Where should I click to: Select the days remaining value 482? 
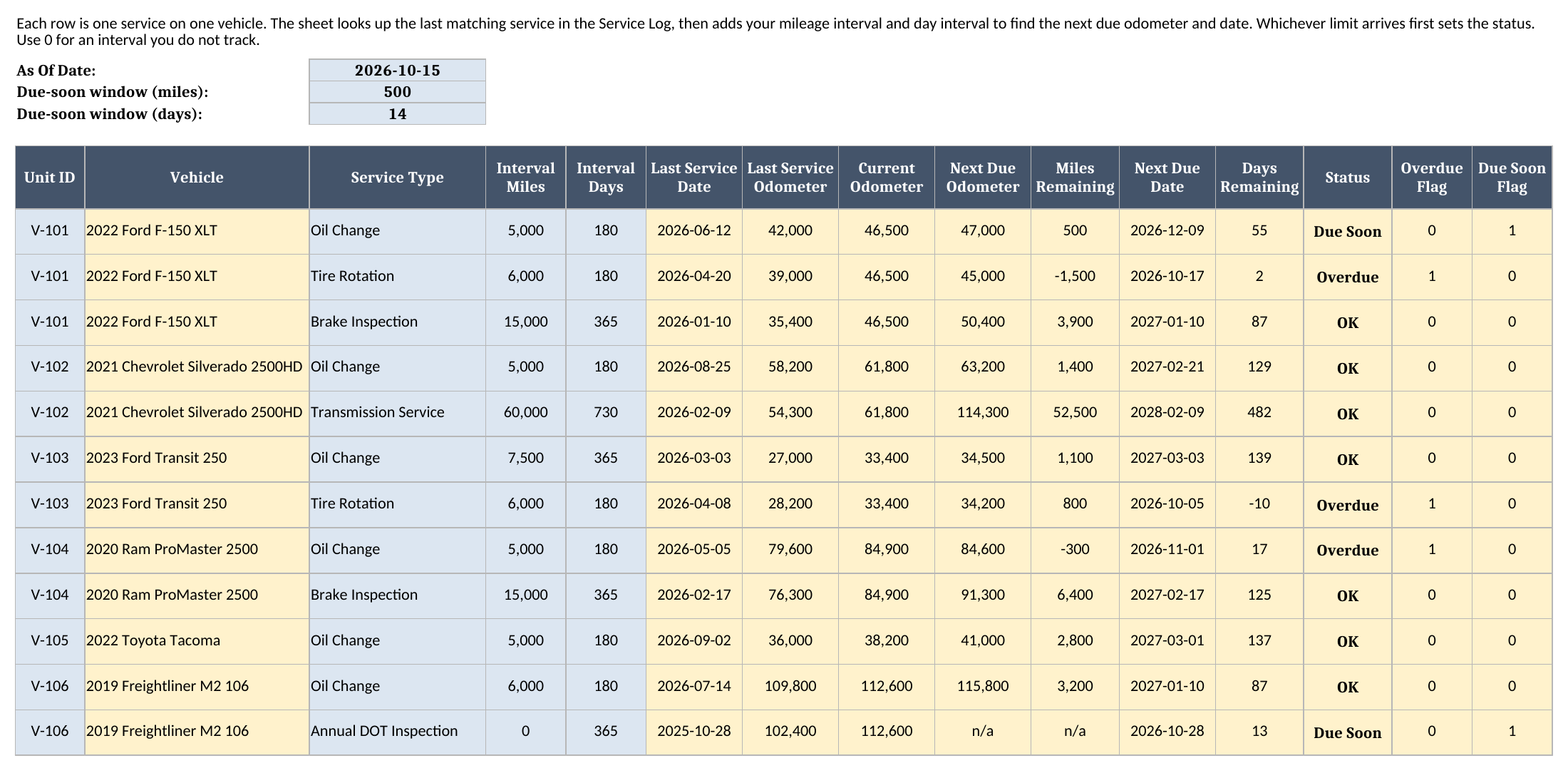coord(1259,413)
